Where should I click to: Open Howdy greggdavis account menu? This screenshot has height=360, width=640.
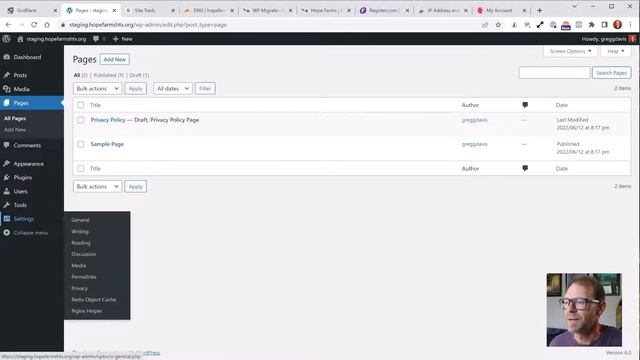(x=608, y=39)
